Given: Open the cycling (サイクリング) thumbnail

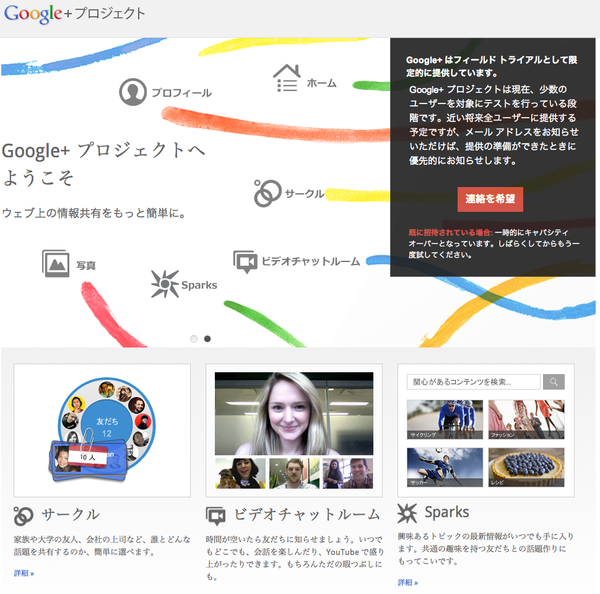Looking at the screenshot, I should click(445, 419).
